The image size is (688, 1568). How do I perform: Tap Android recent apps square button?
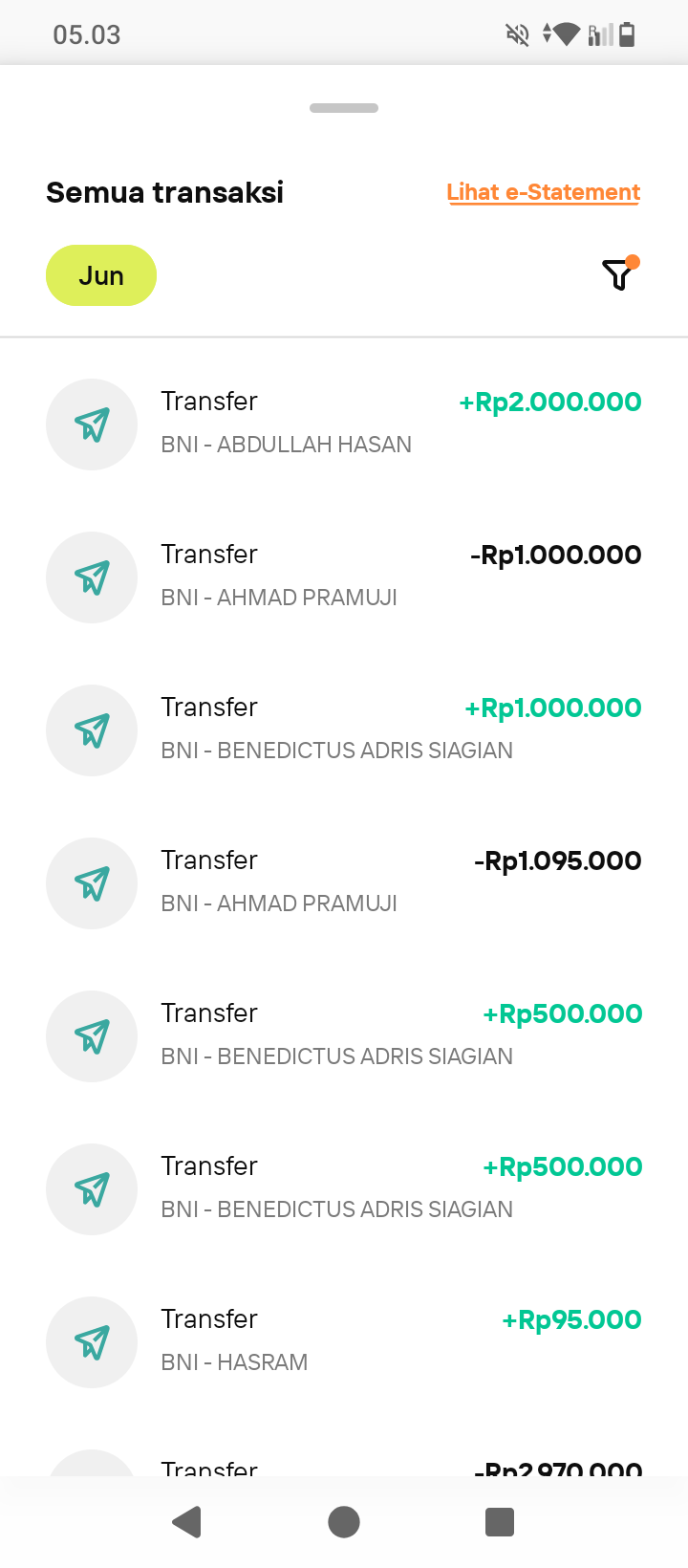pos(500,1521)
